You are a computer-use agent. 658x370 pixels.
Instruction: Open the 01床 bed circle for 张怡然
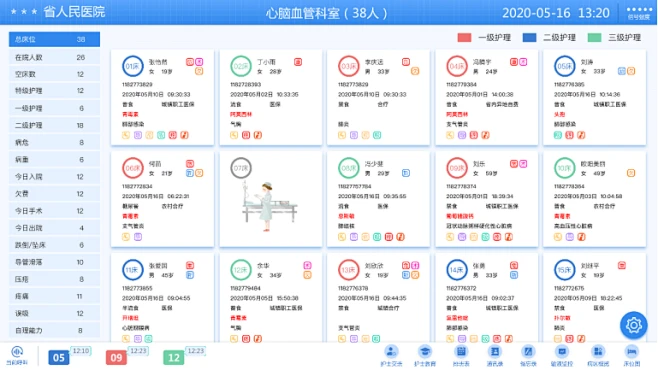[133, 66]
